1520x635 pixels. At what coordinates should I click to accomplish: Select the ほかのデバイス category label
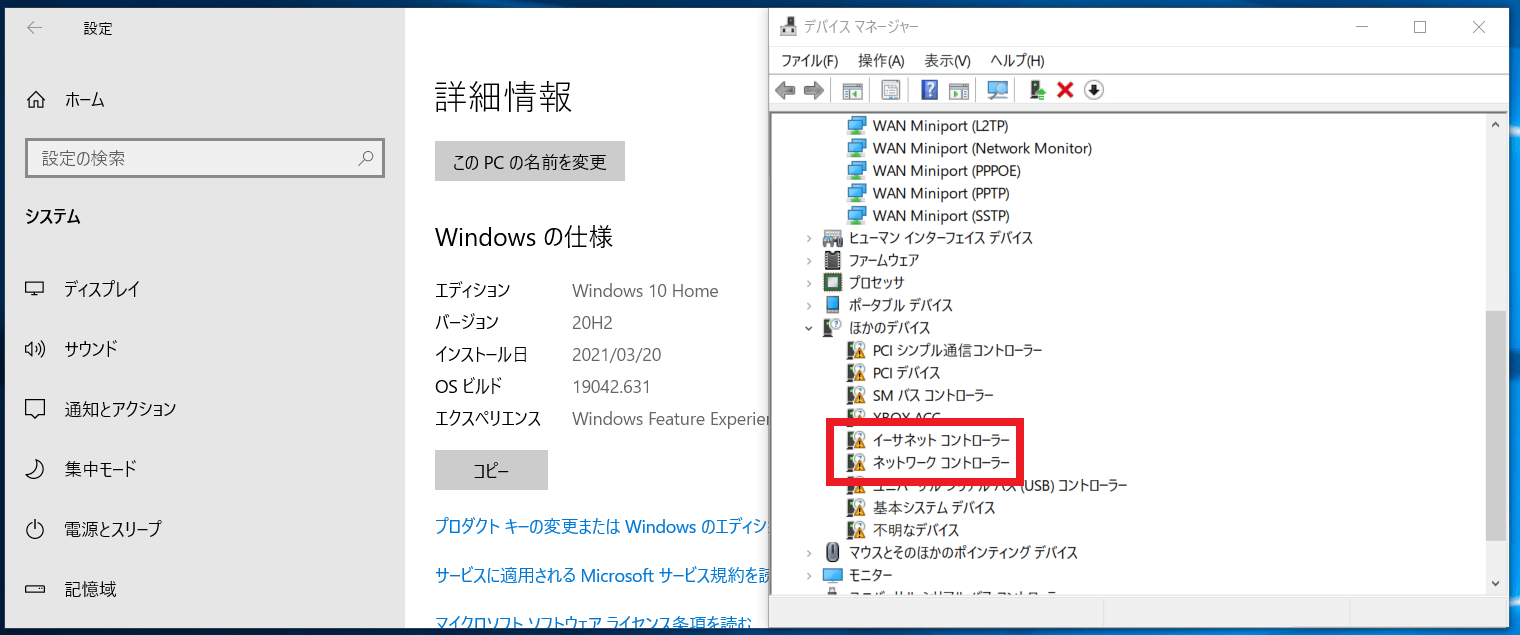[890, 327]
